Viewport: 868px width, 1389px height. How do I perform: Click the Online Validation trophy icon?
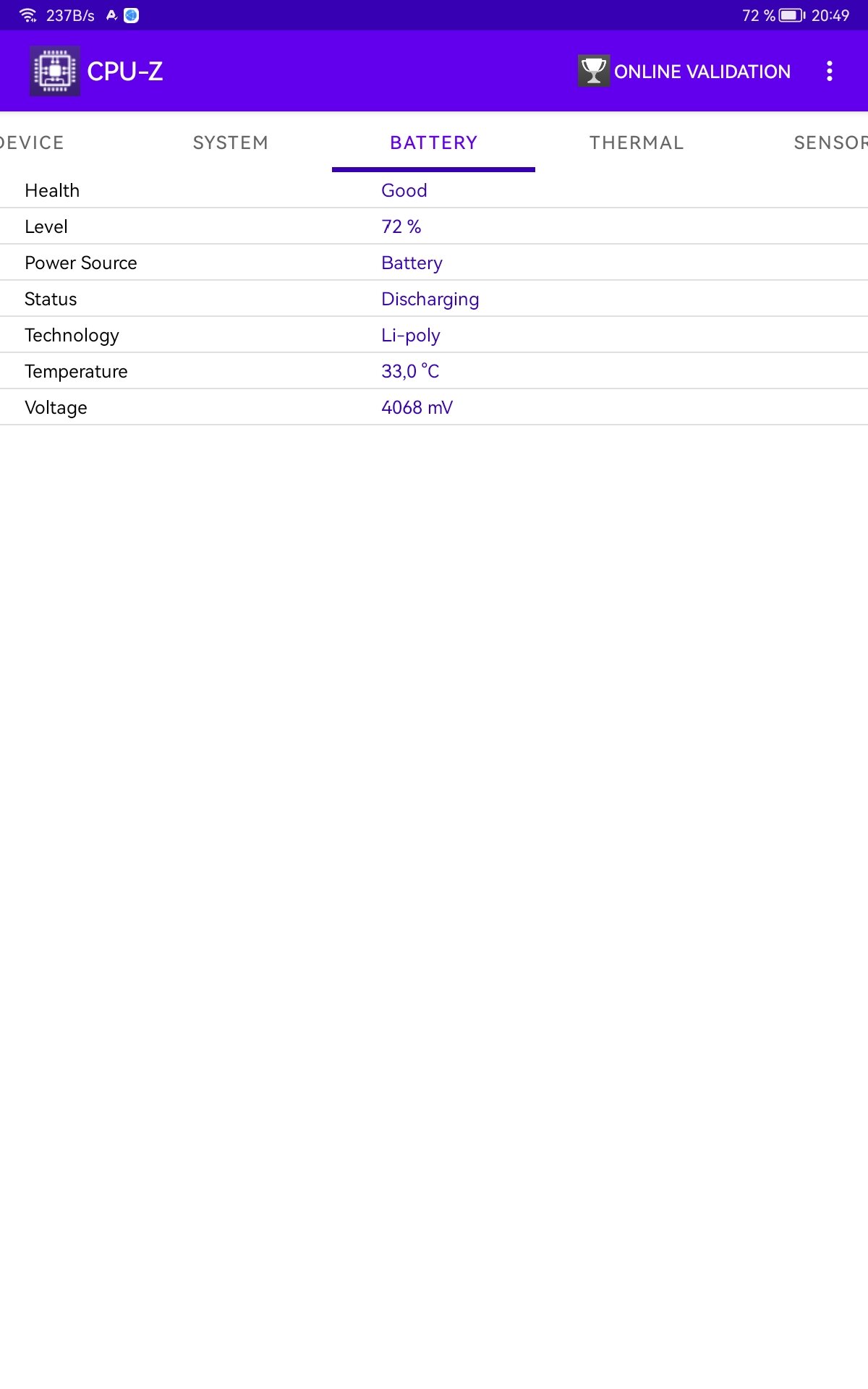click(594, 71)
